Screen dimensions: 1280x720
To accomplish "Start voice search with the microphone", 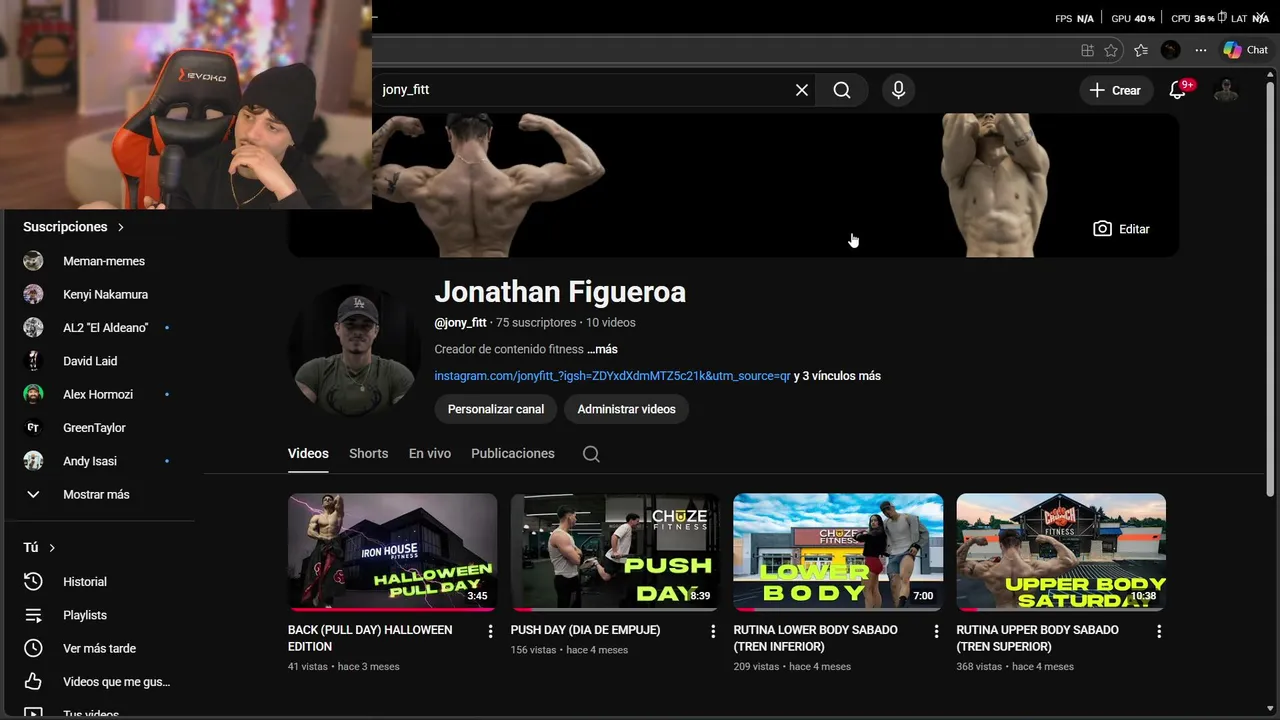I will point(898,90).
